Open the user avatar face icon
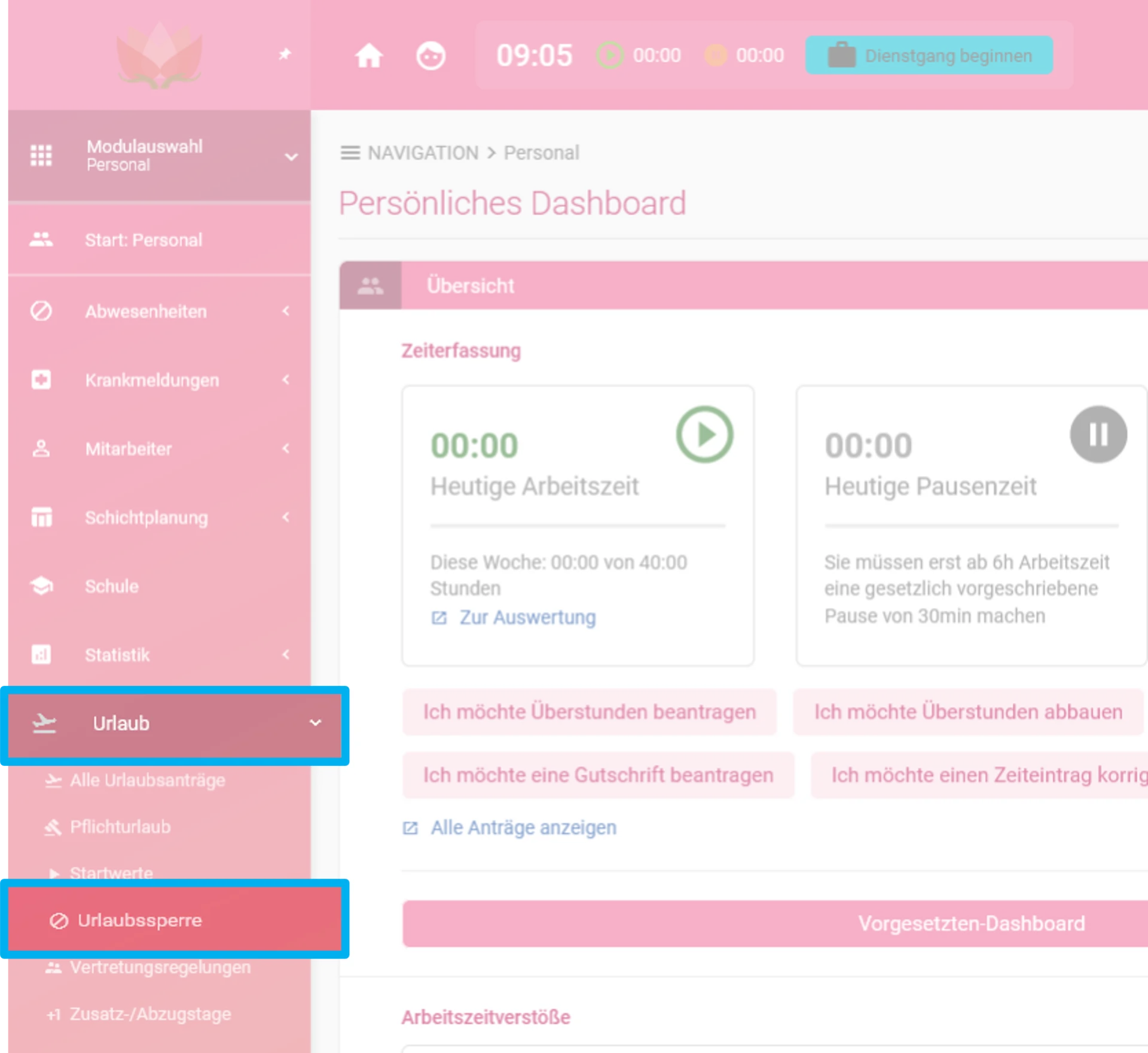 (430, 56)
